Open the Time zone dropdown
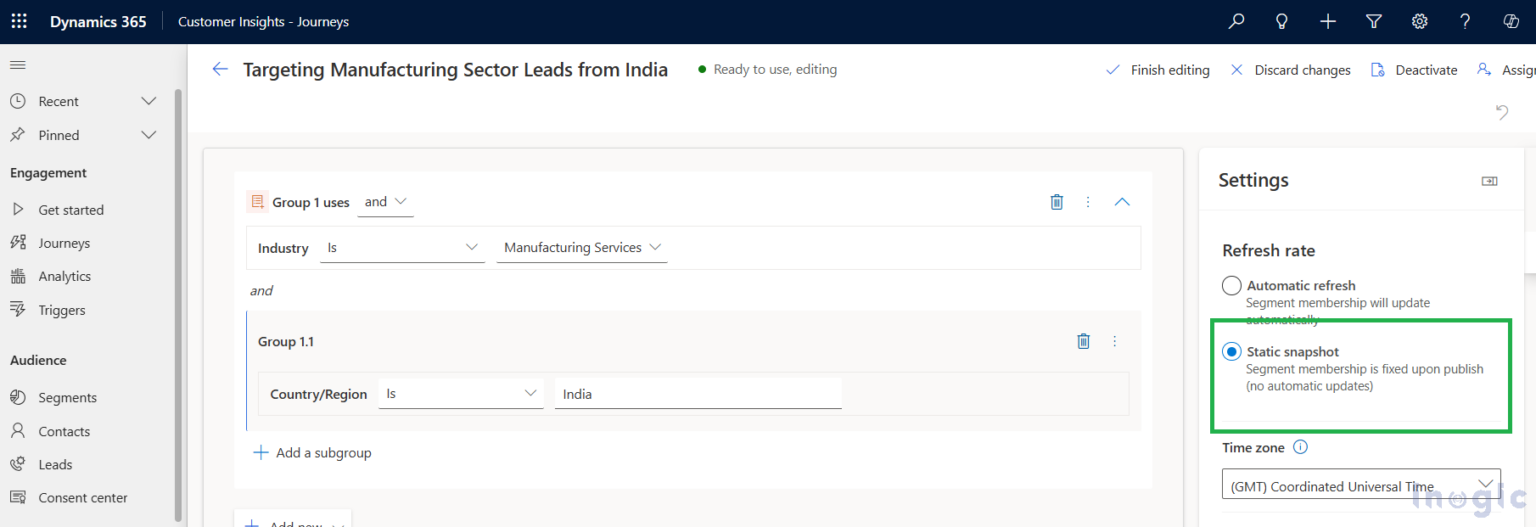The width and height of the screenshot is (1536, 527). [1361, 486]
